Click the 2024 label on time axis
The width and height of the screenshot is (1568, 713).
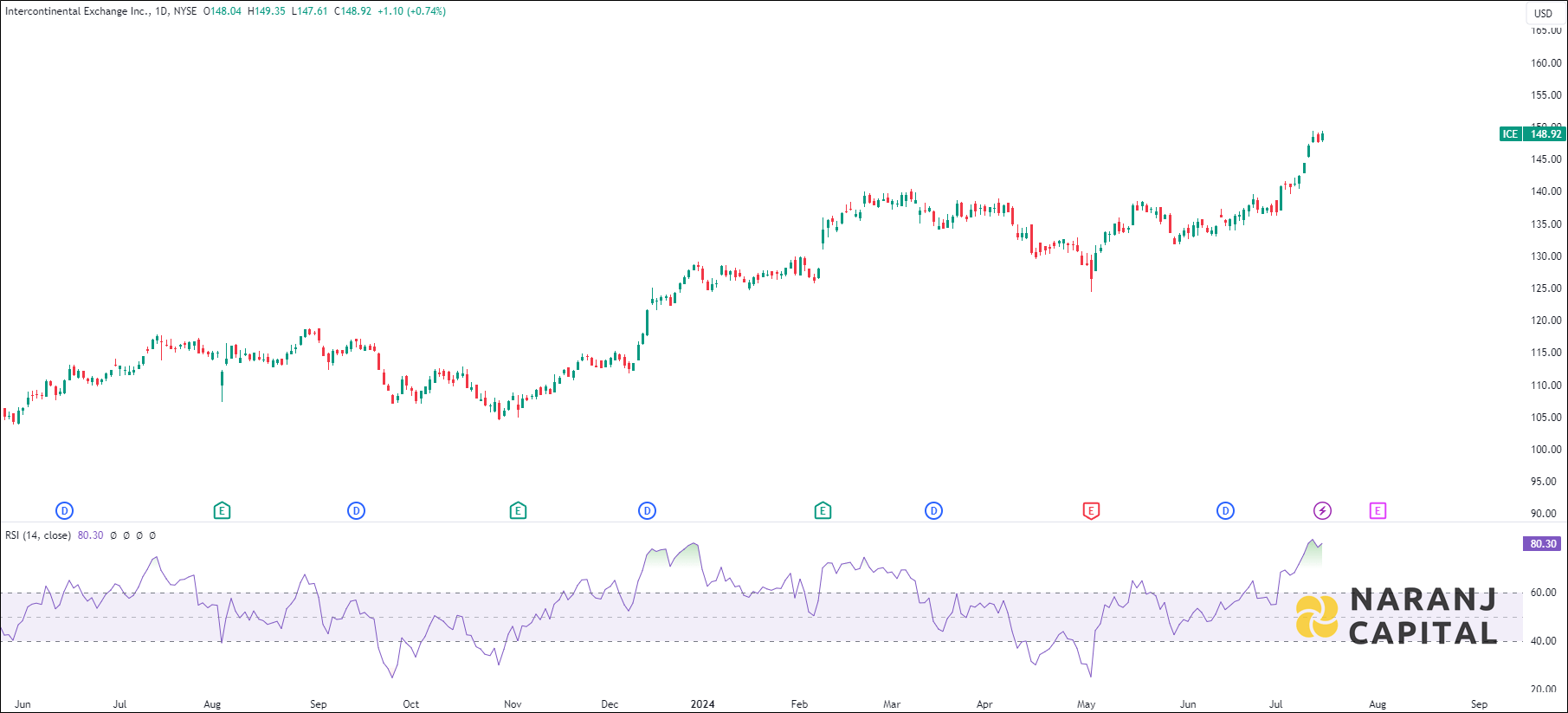pos(702,704)
